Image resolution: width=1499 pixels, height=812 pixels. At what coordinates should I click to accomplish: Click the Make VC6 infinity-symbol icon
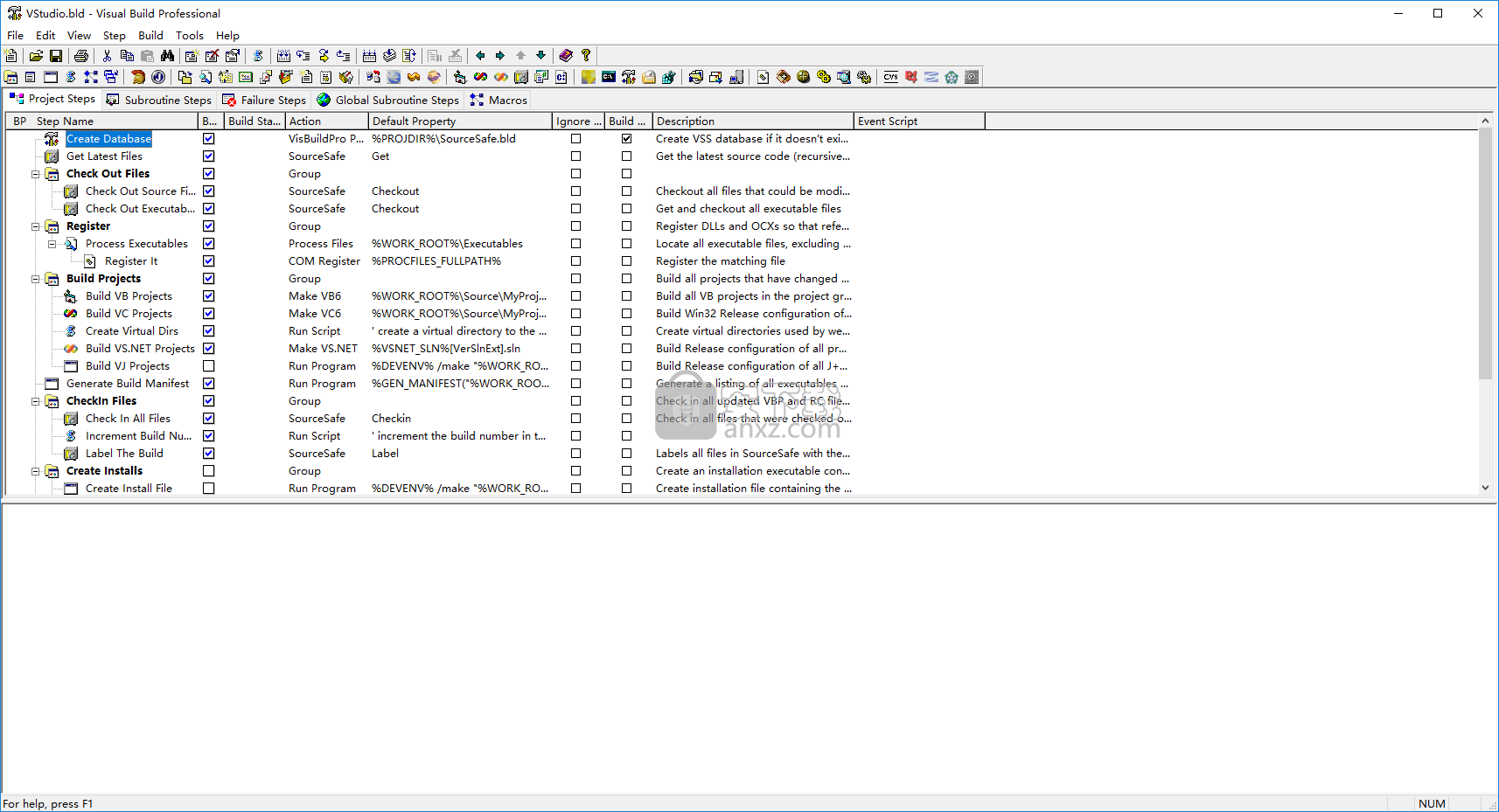coord(480,77)
